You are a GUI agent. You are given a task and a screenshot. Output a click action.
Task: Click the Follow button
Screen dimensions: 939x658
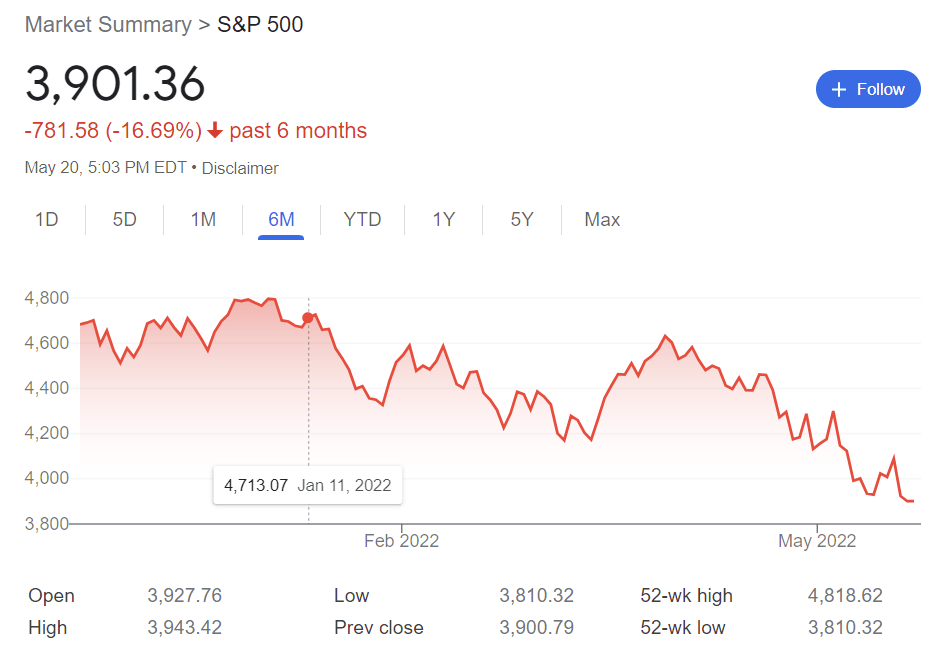(x=868, y=89)
